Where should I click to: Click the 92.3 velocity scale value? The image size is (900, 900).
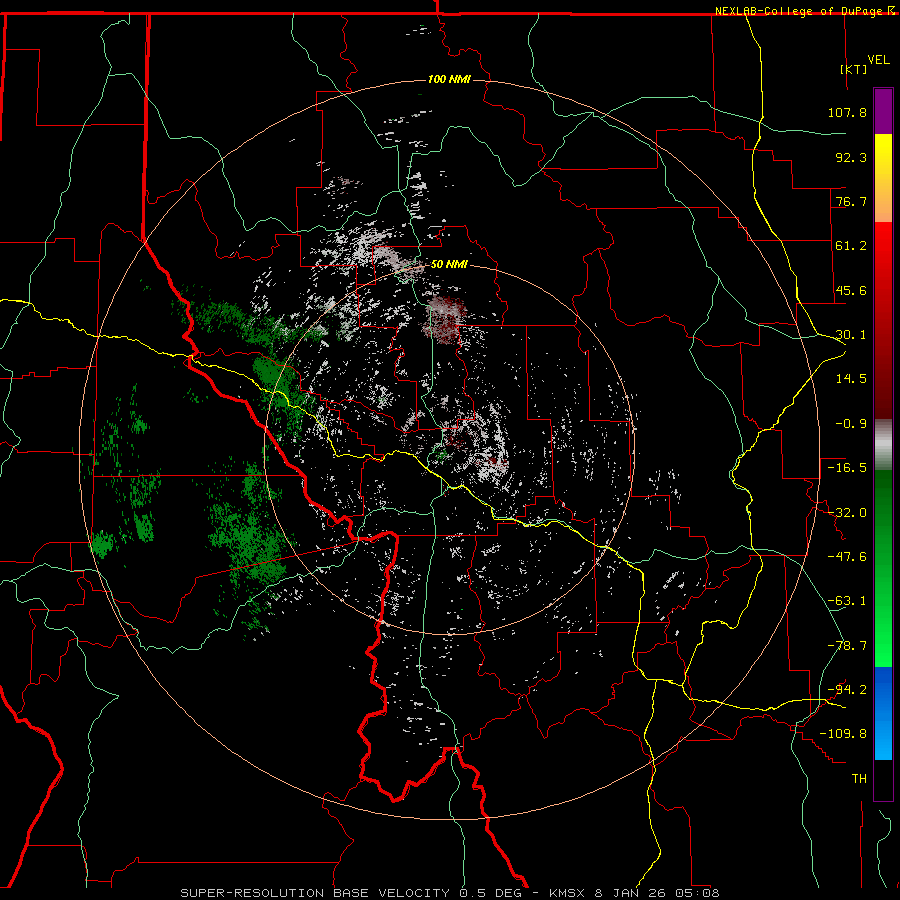point(851,157)
